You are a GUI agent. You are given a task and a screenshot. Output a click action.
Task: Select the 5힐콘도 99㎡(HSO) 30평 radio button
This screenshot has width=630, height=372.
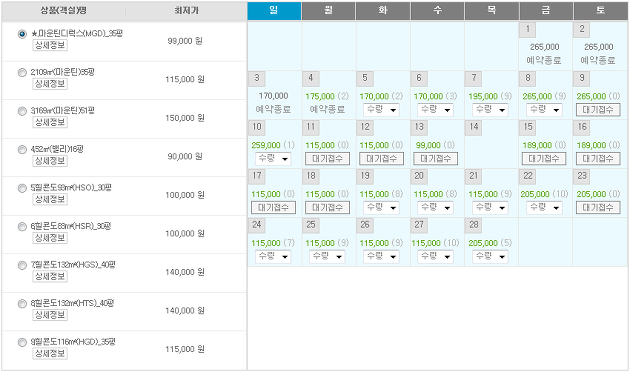click(x=22, y=188)
